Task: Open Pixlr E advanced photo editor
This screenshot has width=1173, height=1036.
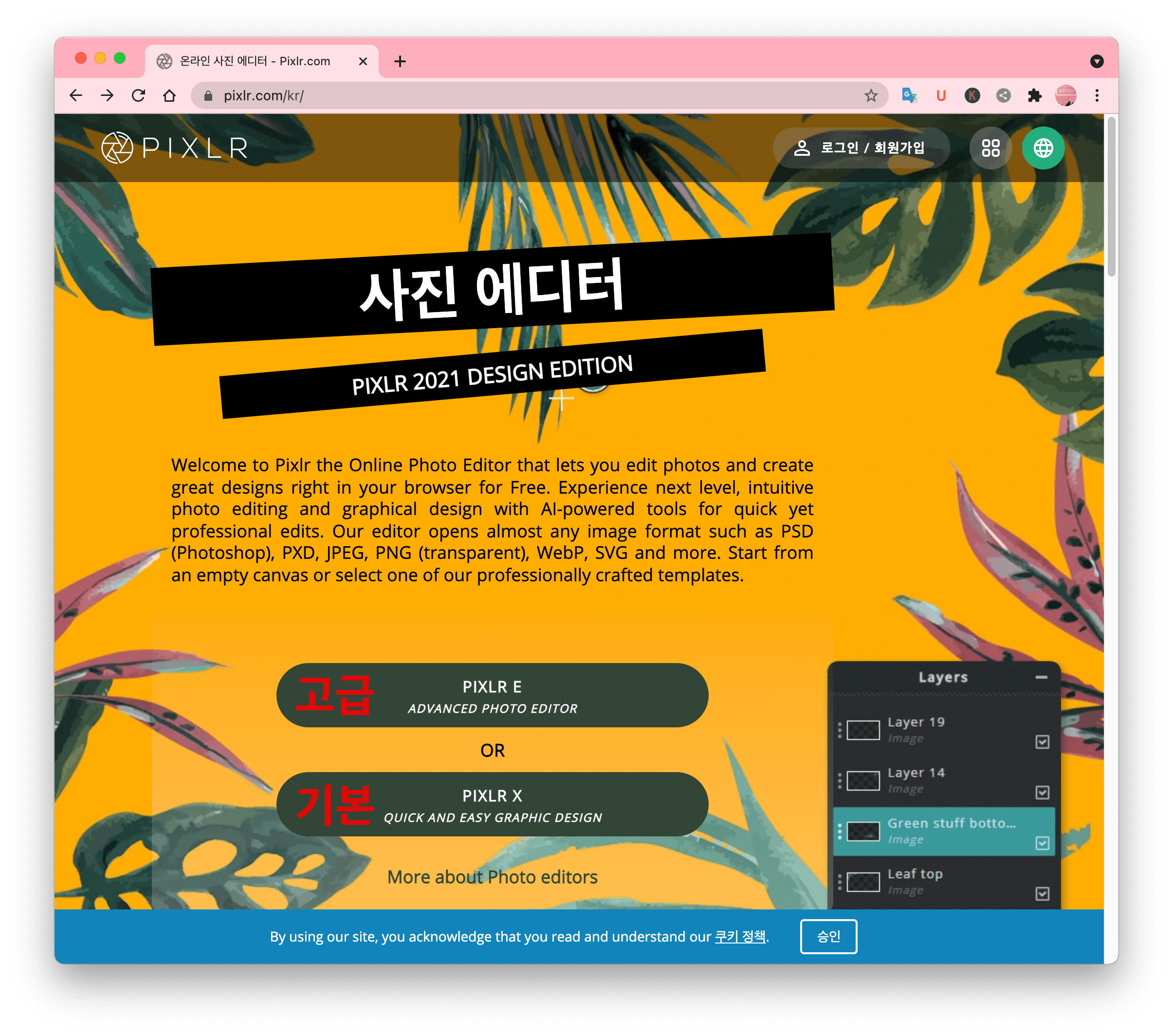Action: 492,696
